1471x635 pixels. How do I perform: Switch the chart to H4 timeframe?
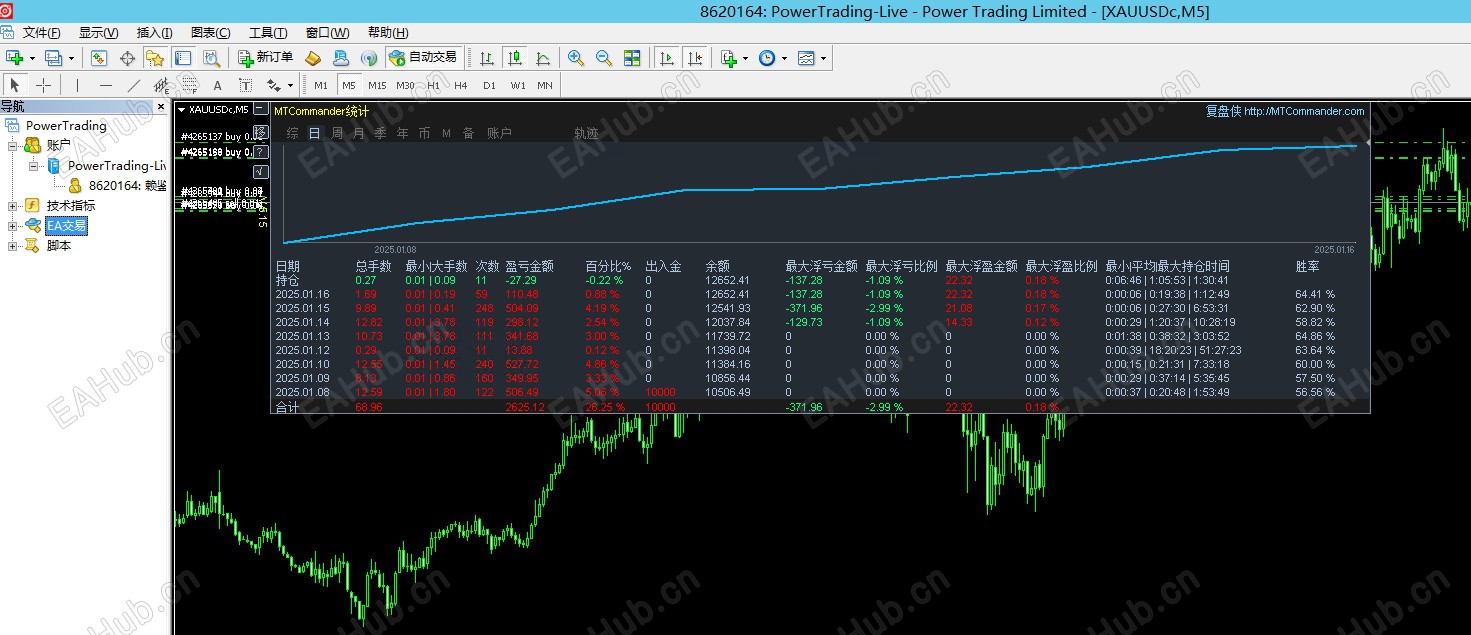tap(461, 85)
